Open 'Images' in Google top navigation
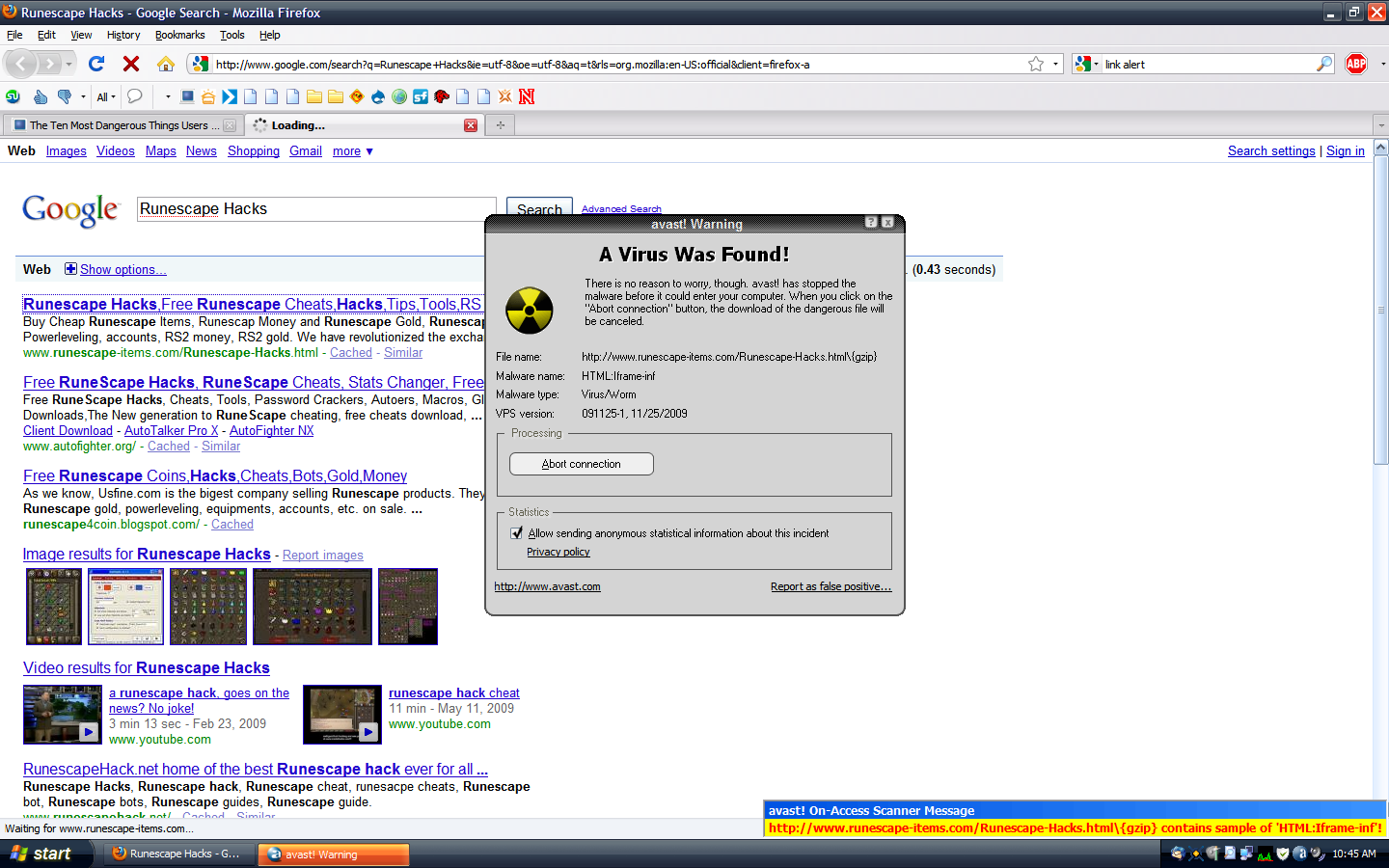The width and height of the screenshot is (1389, 868). (x=67, y=151)
